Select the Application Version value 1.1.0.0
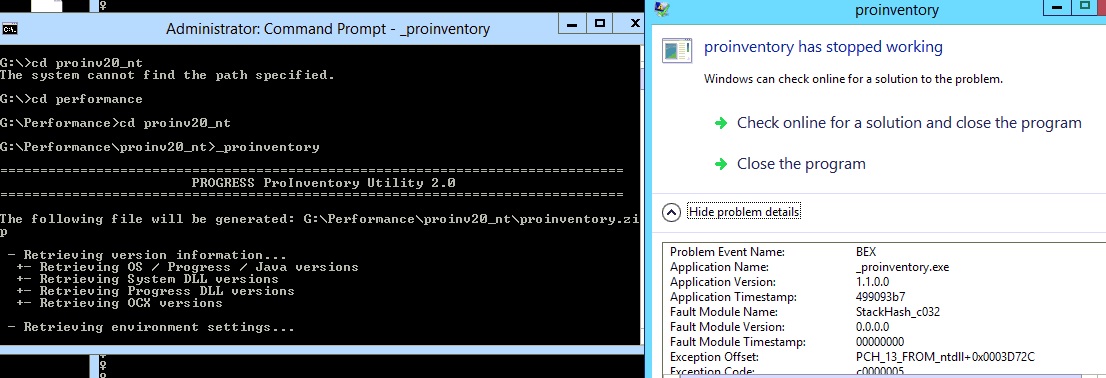The height and width of the screenshot is (378, 1106). pyautogui.click(x=872, y=282)
